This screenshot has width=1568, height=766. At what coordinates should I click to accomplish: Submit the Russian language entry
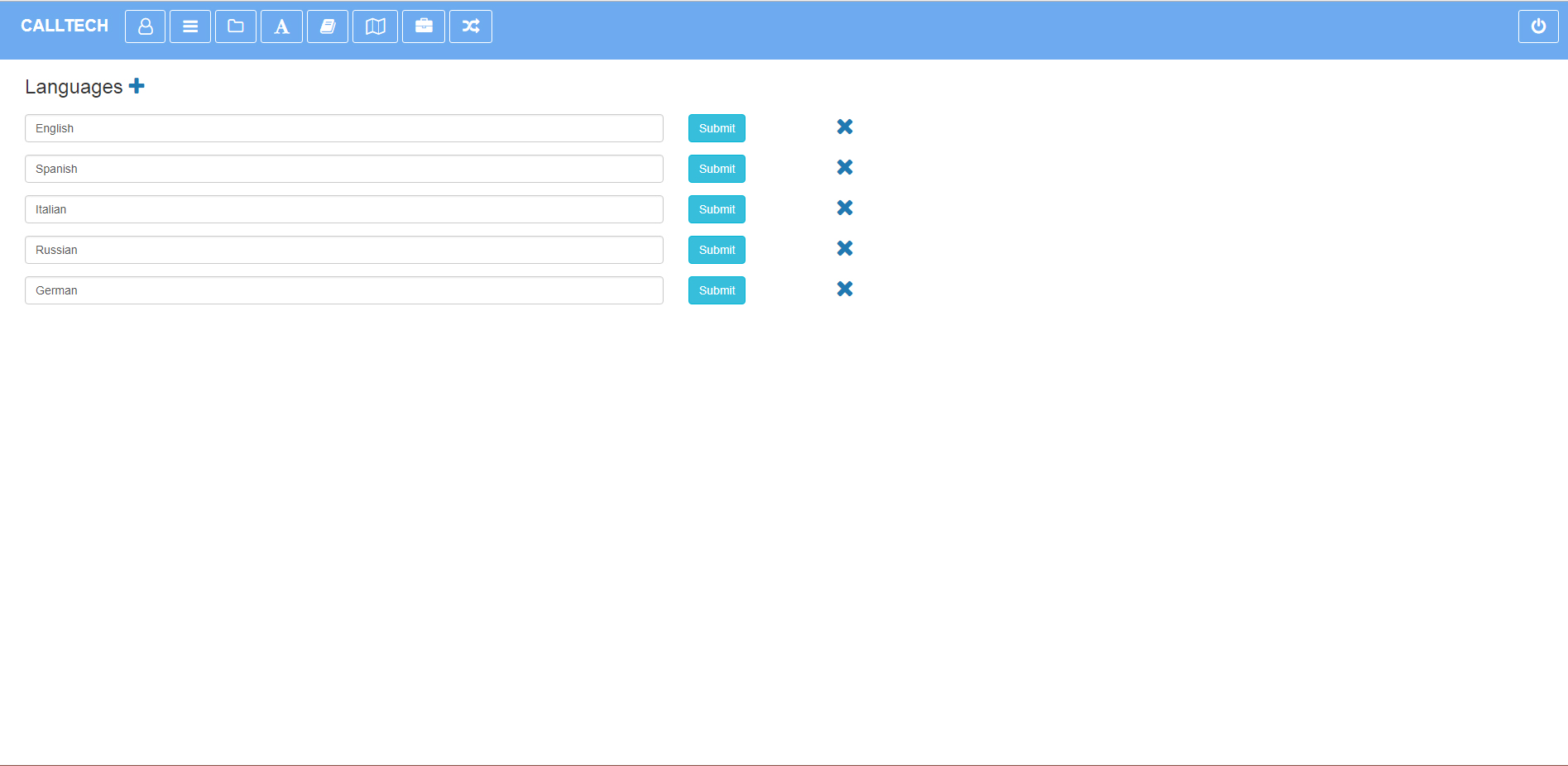(717, 250)
